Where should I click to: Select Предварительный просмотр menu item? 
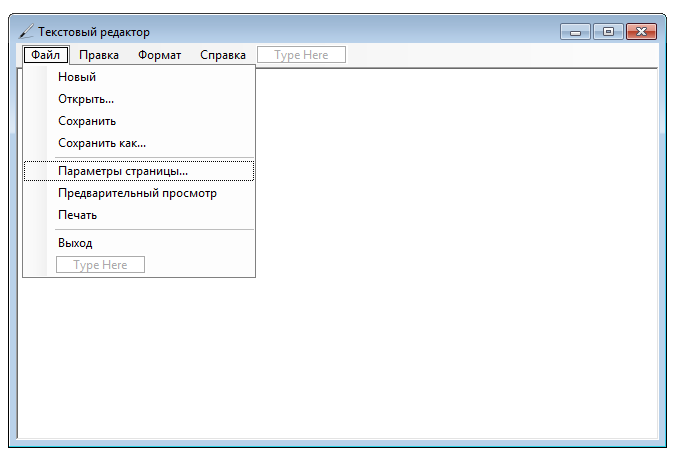pyautogui.click(x=139, y=193)
